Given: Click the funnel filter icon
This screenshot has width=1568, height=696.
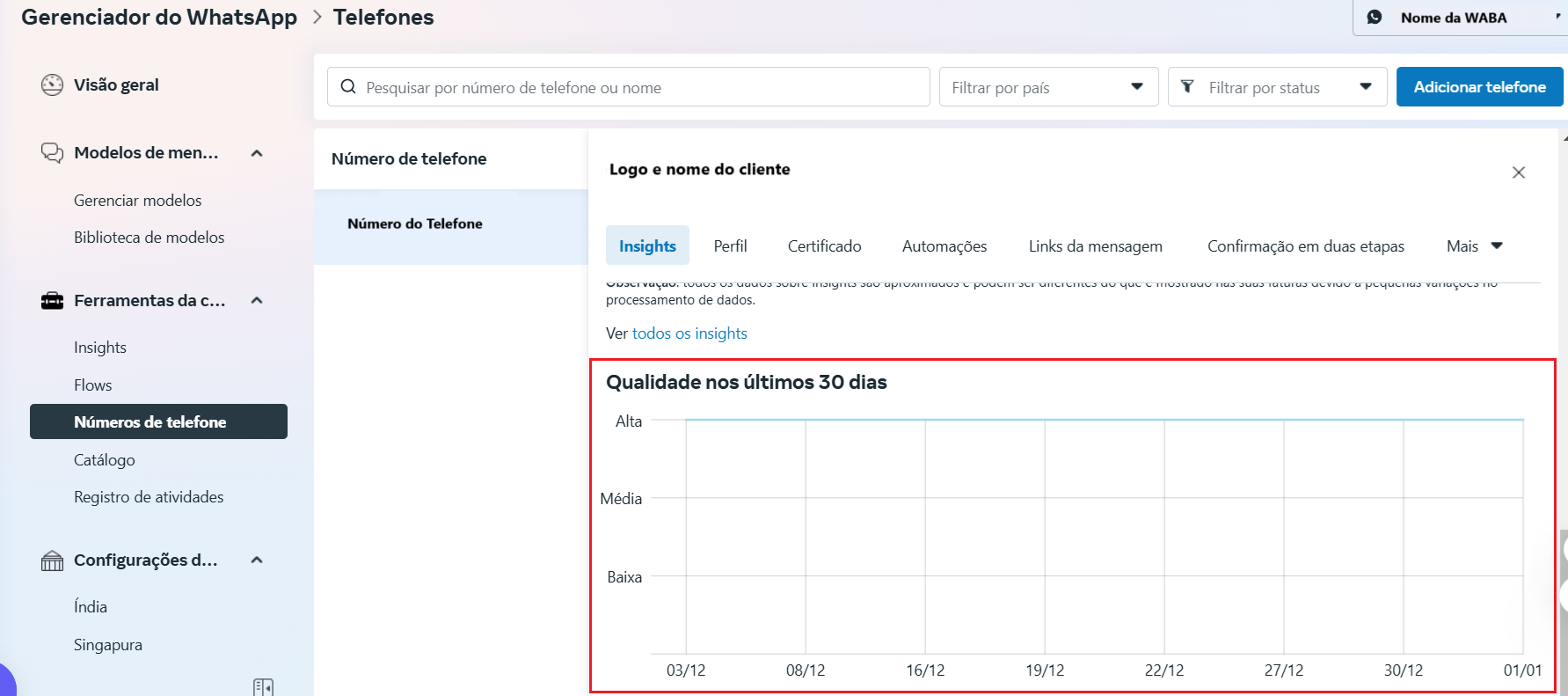Looking at the screenshot, I should pos(1187,86).
